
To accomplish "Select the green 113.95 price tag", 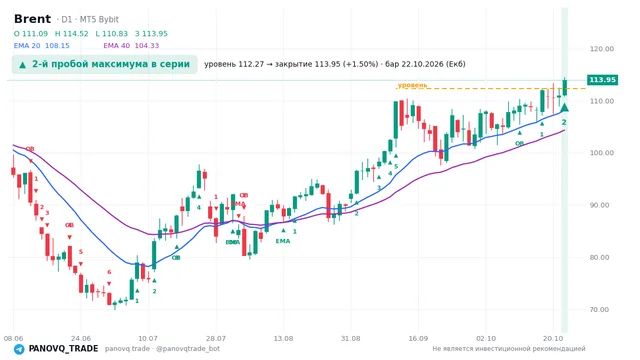I will click(602, 80).
